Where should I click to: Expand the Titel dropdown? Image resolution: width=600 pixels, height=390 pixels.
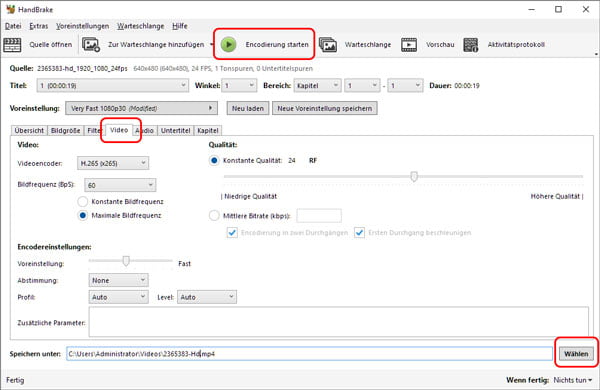click(112, 85)
